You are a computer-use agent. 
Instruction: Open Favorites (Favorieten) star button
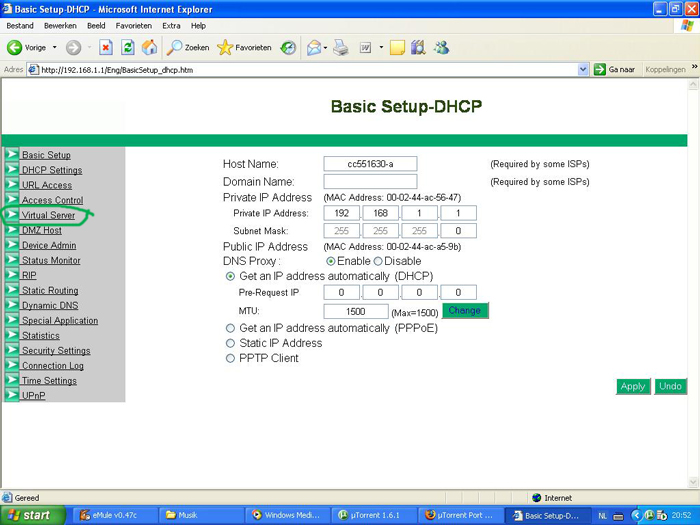tap(244, 47)
